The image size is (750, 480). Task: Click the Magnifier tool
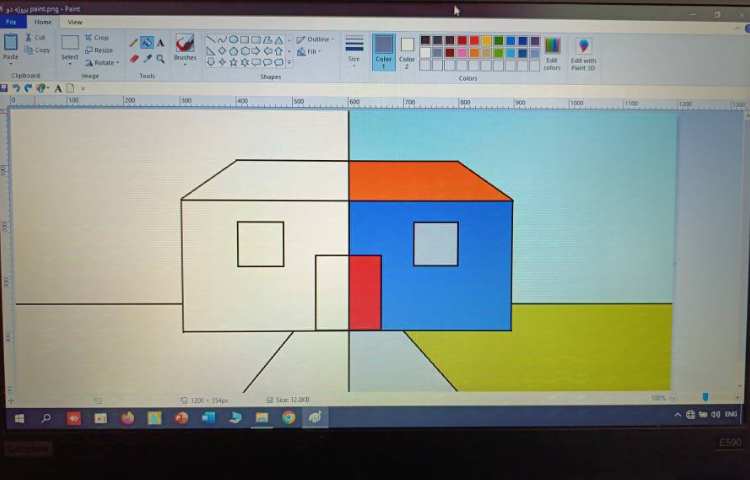click(160, 59)
